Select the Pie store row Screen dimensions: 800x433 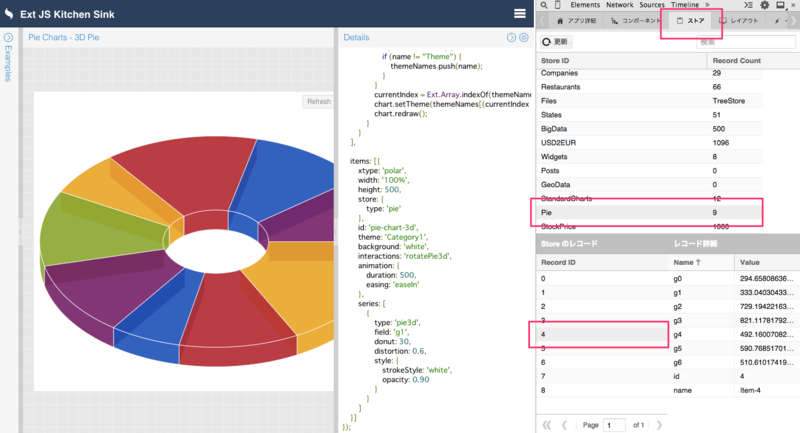(x=649, y=212)
